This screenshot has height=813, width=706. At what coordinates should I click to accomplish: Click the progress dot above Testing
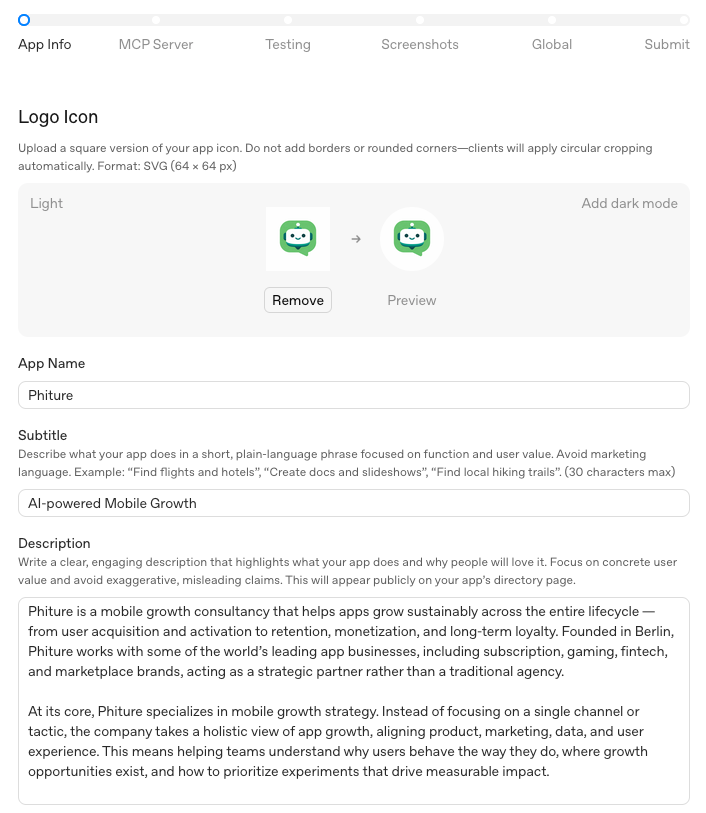(x=288, y=20)
